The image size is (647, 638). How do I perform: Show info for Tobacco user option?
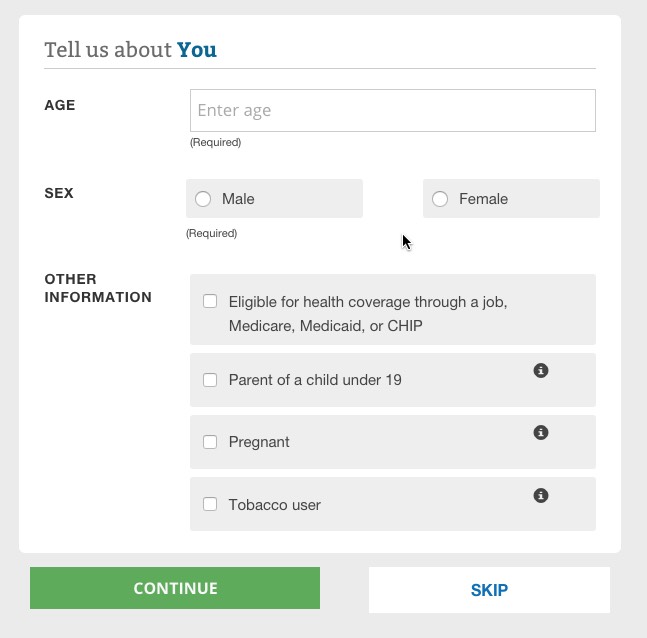point(541,496)
